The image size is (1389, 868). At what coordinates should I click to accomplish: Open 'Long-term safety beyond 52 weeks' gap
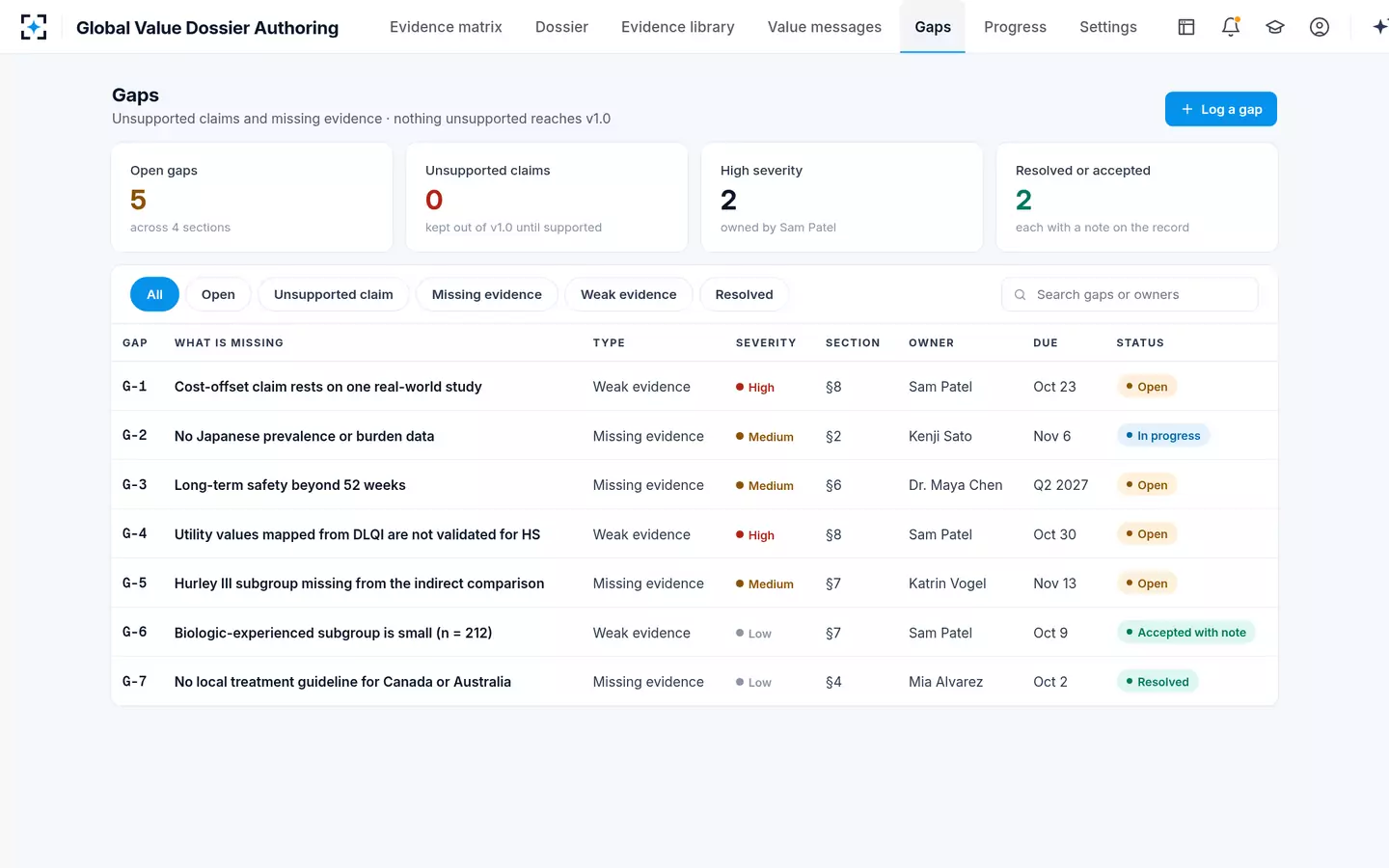pyautogui.click(x=290, y=485)
